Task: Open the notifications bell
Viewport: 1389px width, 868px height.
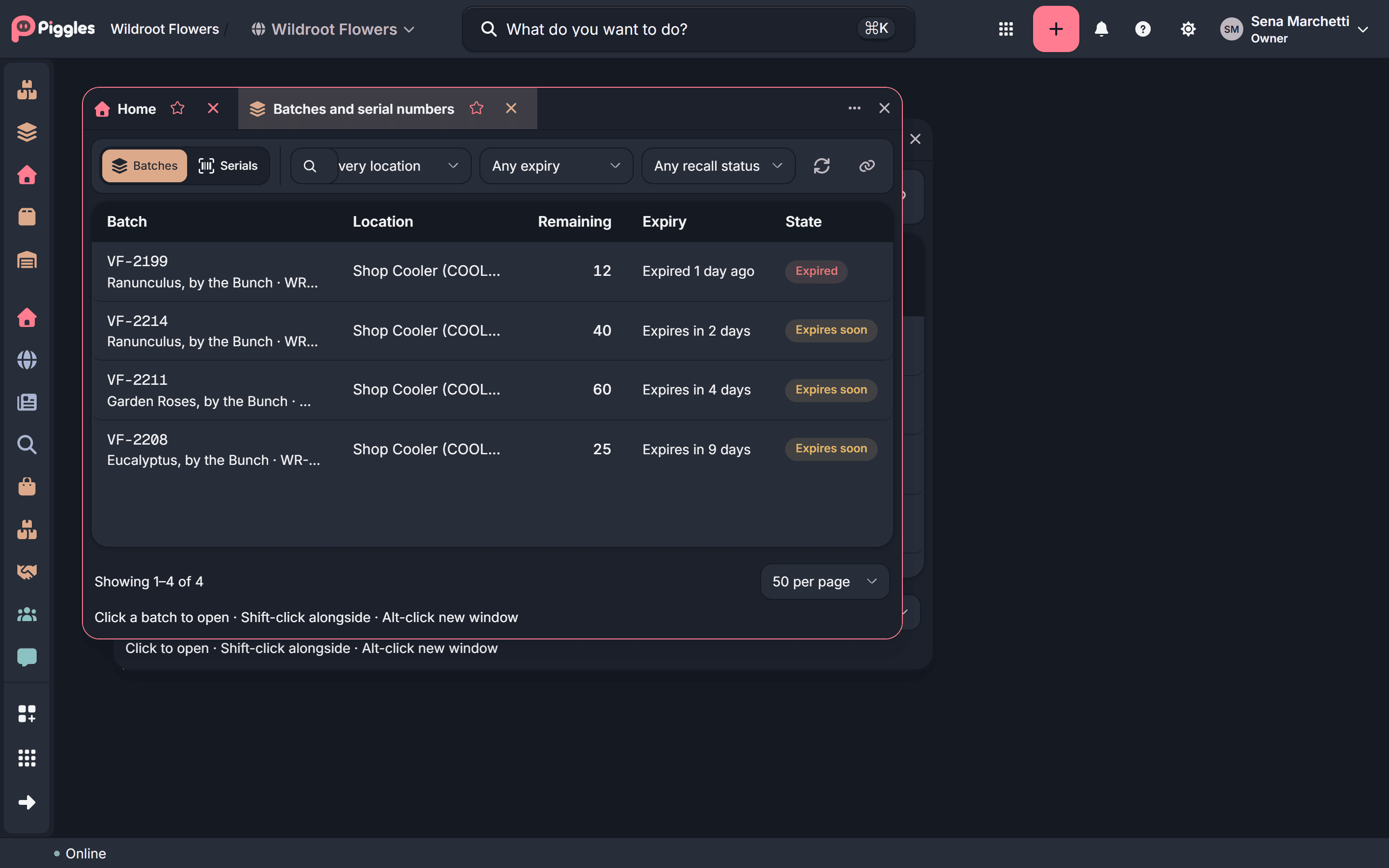Action: (1101, 29)
